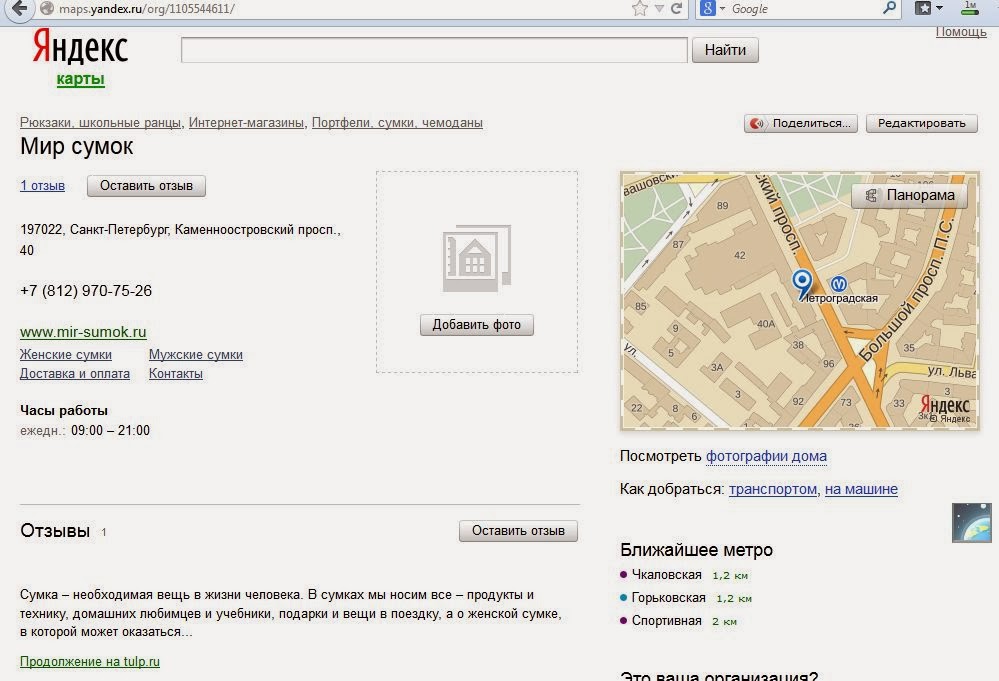Open Доставка и оплата link
The height and width of the screenshot is (681, 999).
pyautogui.click(x=75, y=374)
